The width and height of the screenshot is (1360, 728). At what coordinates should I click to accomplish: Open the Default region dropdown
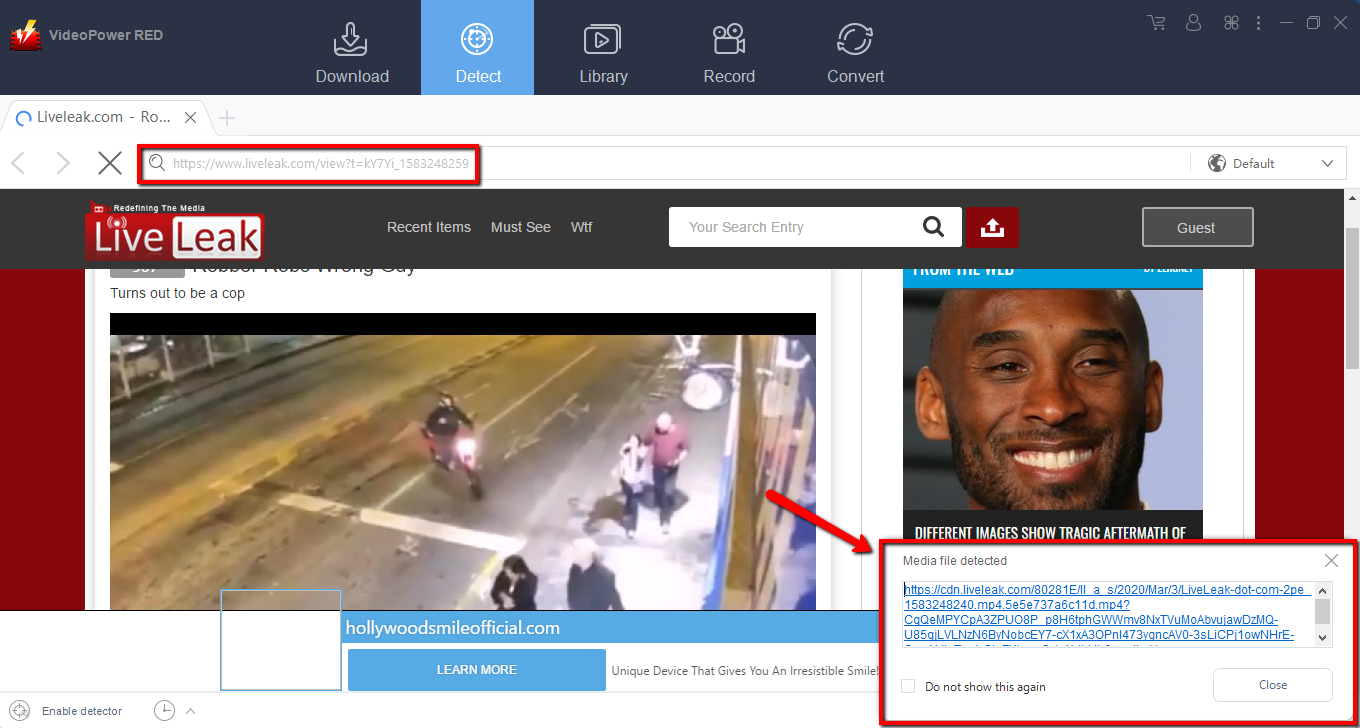click(1268, 163)
